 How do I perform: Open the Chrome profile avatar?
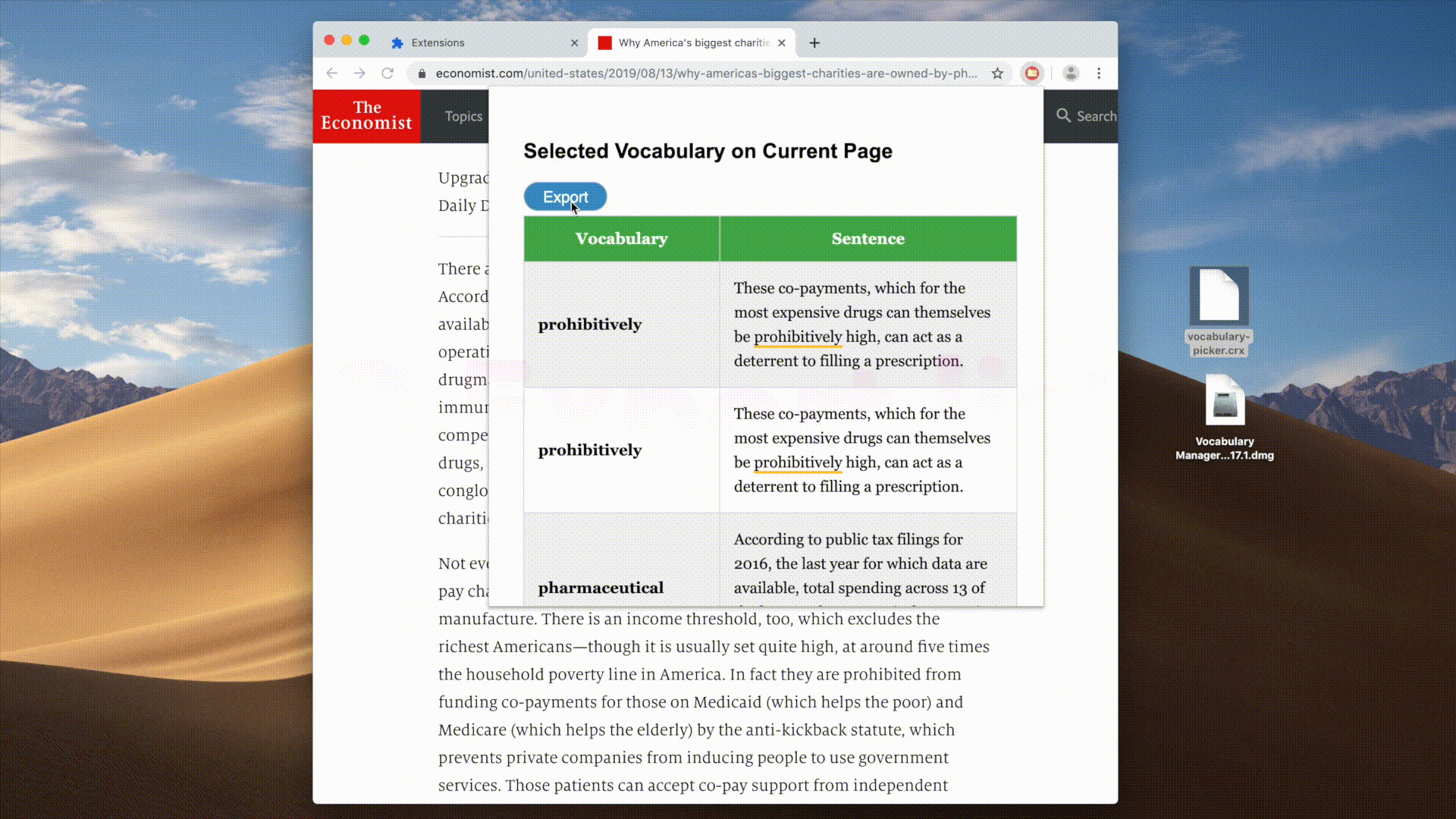coord(1071,74)
